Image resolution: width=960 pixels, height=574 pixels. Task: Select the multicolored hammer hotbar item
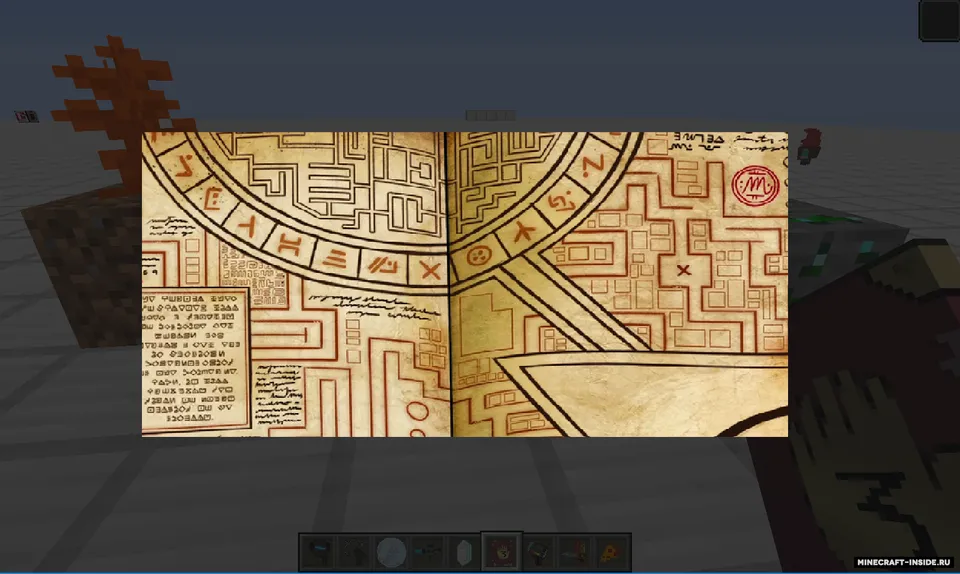coord(538,552)
